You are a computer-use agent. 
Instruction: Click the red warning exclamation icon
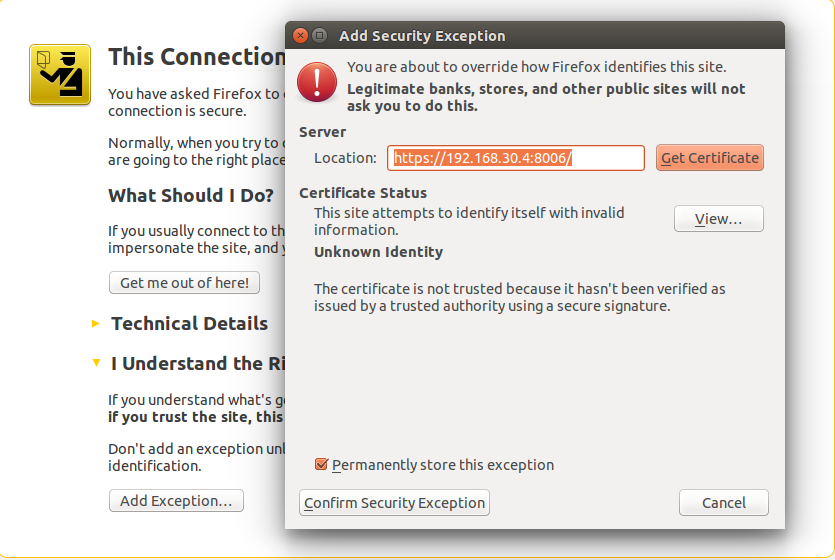(318, 80)
